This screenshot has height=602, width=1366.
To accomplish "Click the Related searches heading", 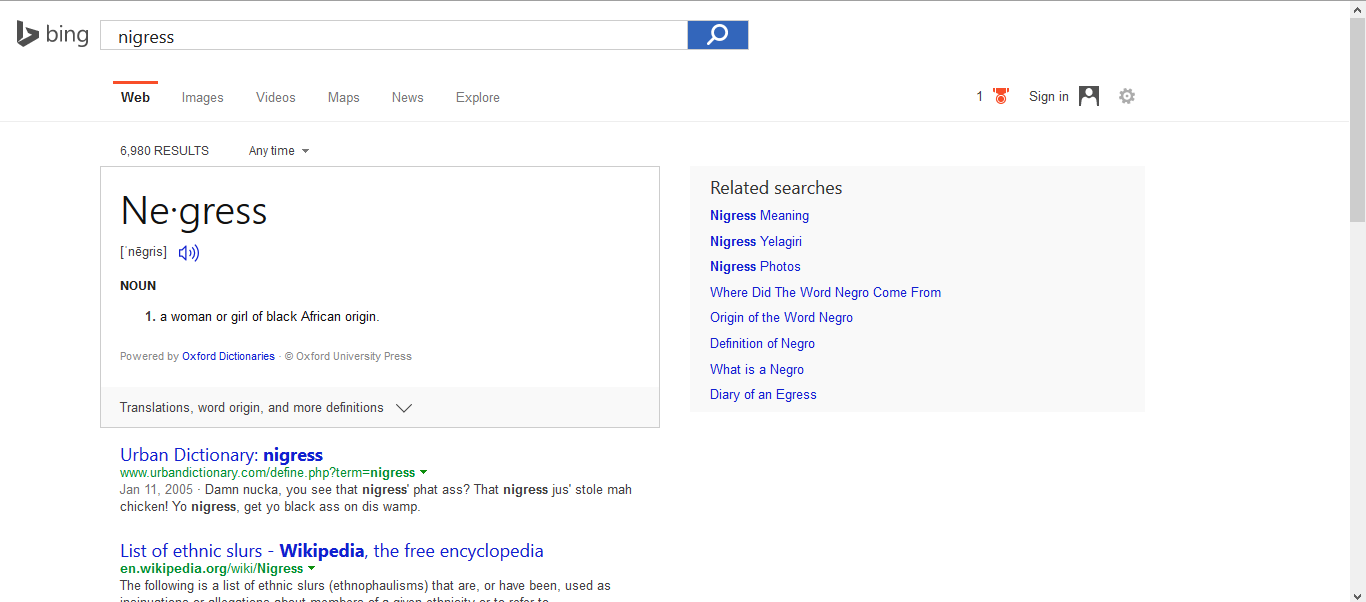I will pyautogui.click(x=776, y=188).
